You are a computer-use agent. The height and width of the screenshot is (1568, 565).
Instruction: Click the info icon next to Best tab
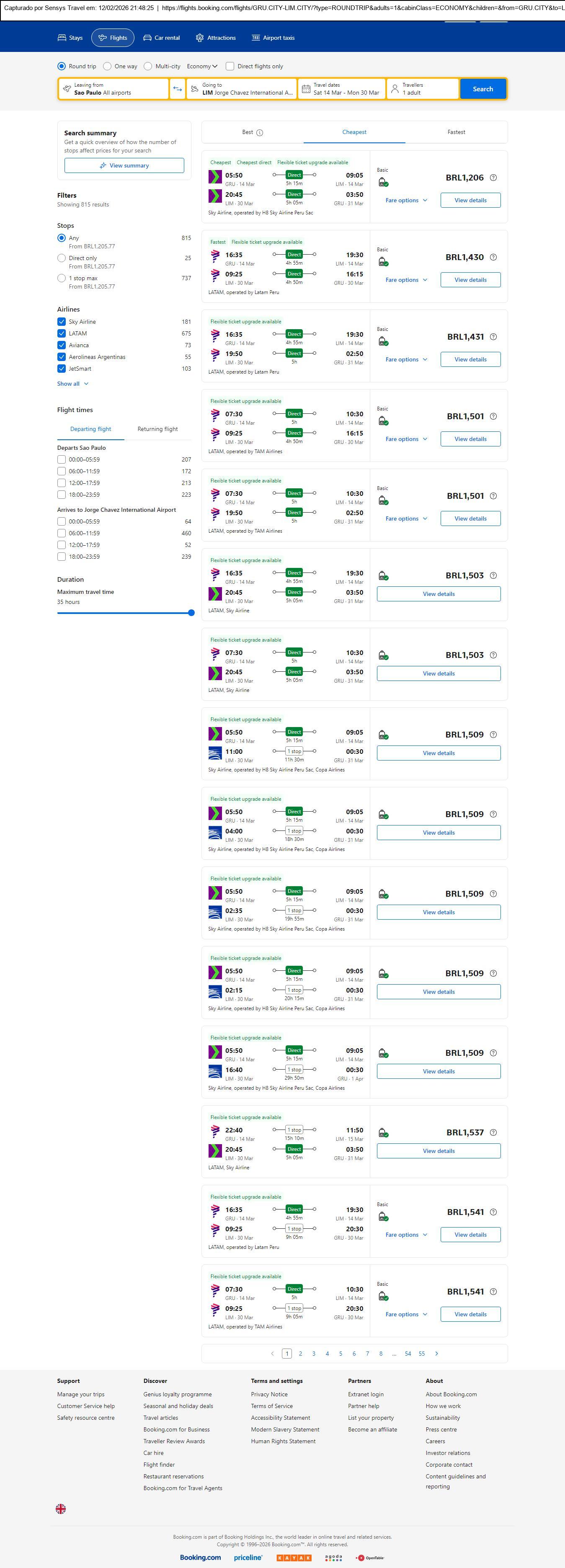(260, 133)
